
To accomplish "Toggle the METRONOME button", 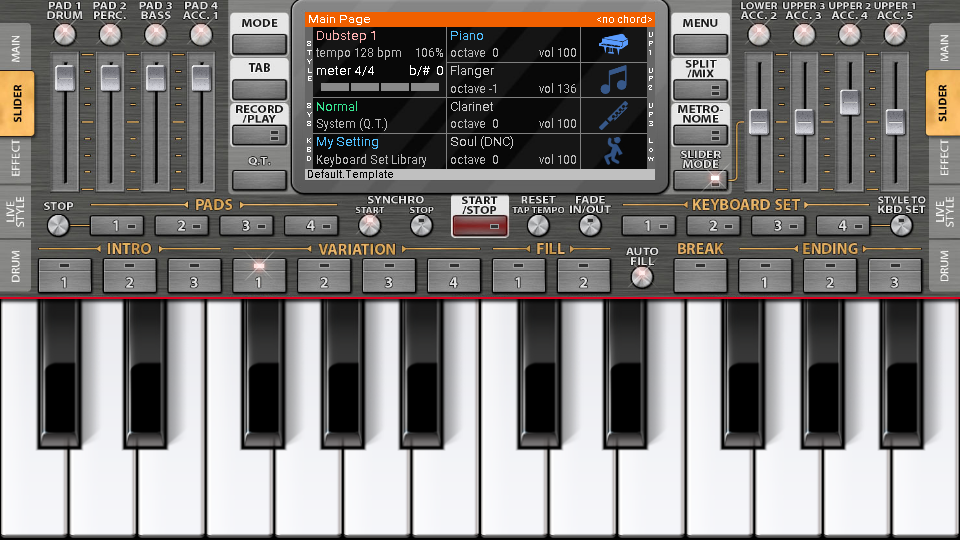I will (x=700, y=135).
